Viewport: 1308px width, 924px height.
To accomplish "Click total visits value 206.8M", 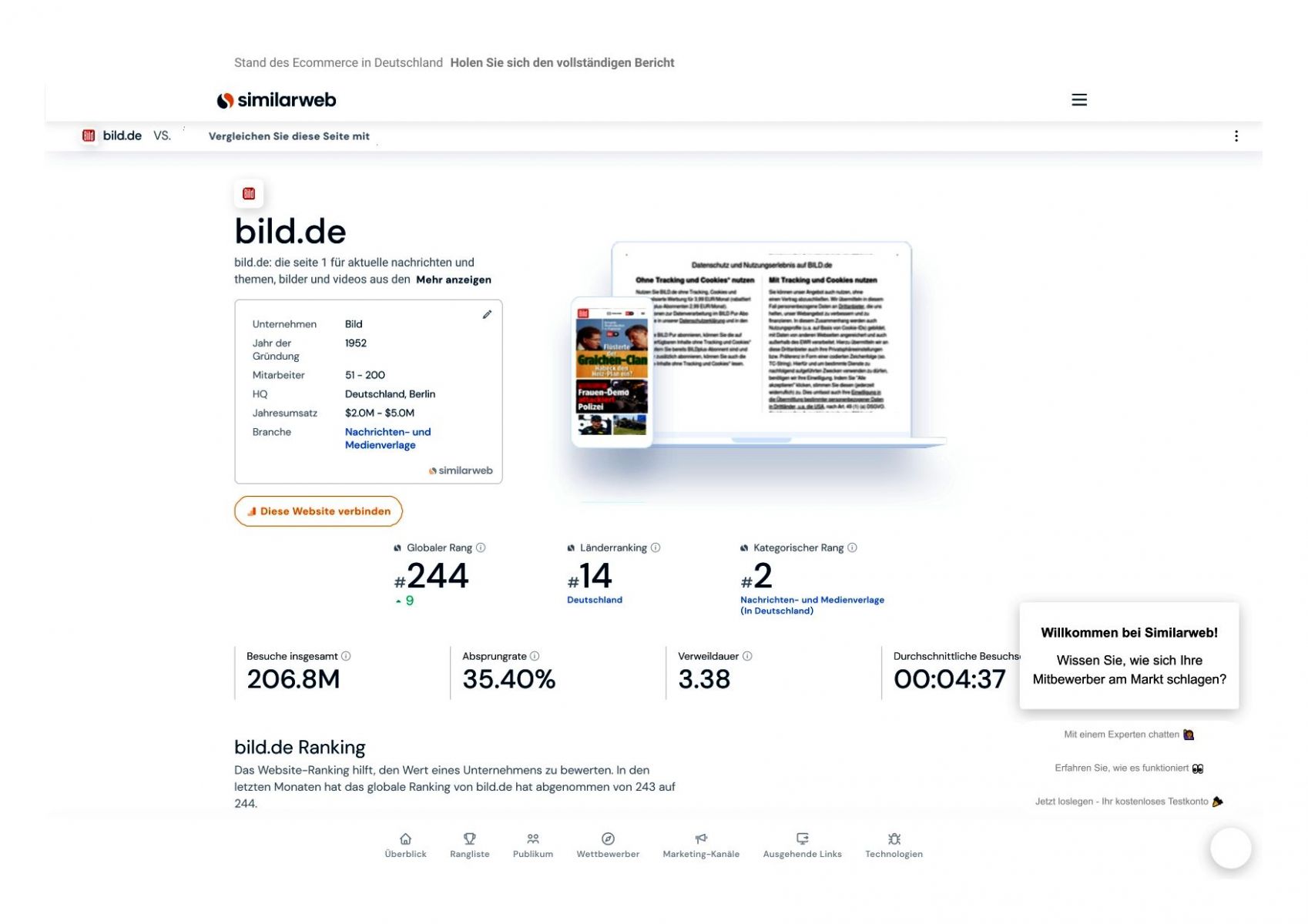I will click(x=293, y=679).
